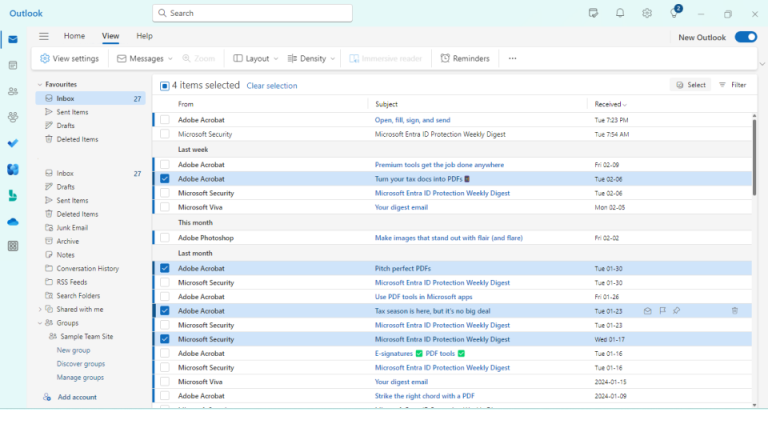Expand the Layout dropdown

point(256,59)
